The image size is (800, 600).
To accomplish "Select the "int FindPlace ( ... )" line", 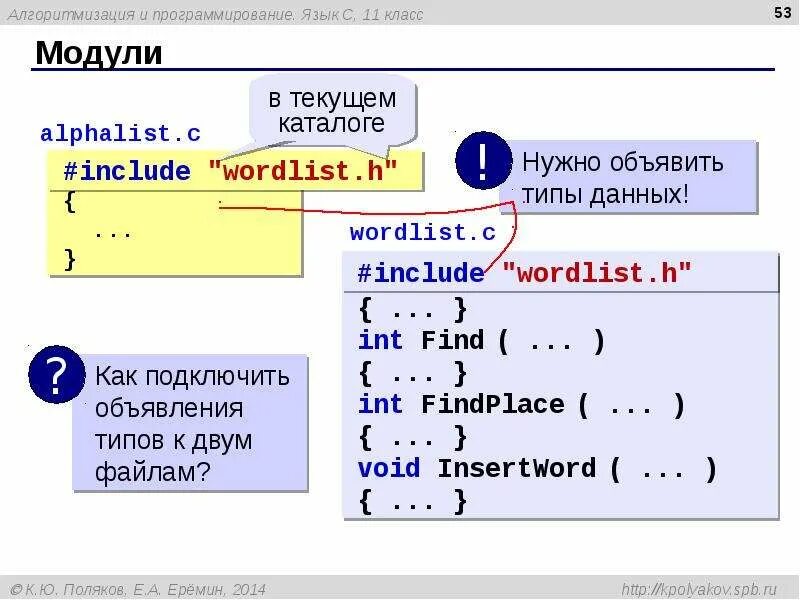I will coord(521,405).
